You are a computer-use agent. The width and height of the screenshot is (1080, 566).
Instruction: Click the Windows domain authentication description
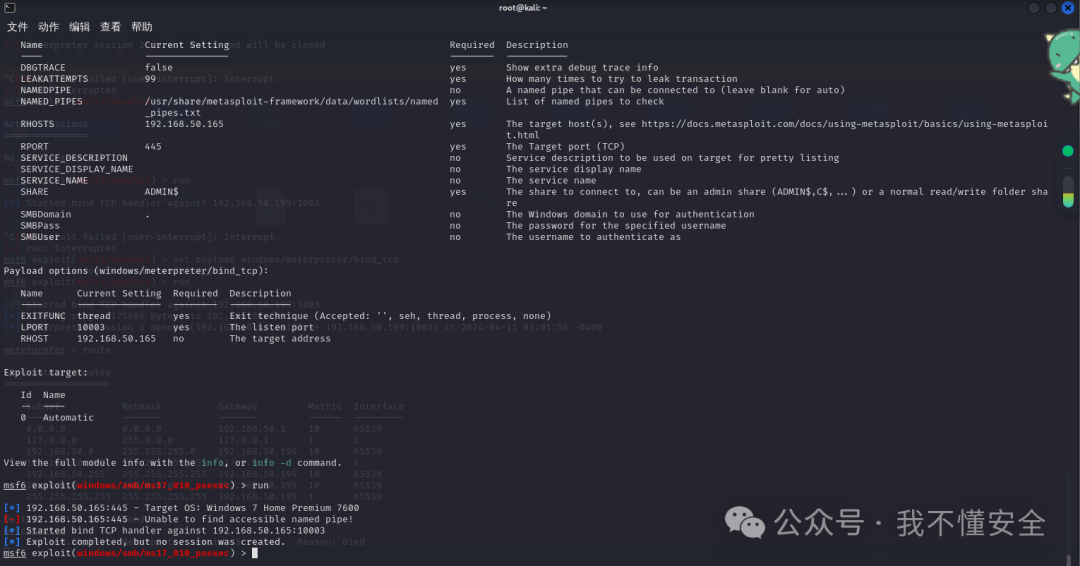pos(630,214)
